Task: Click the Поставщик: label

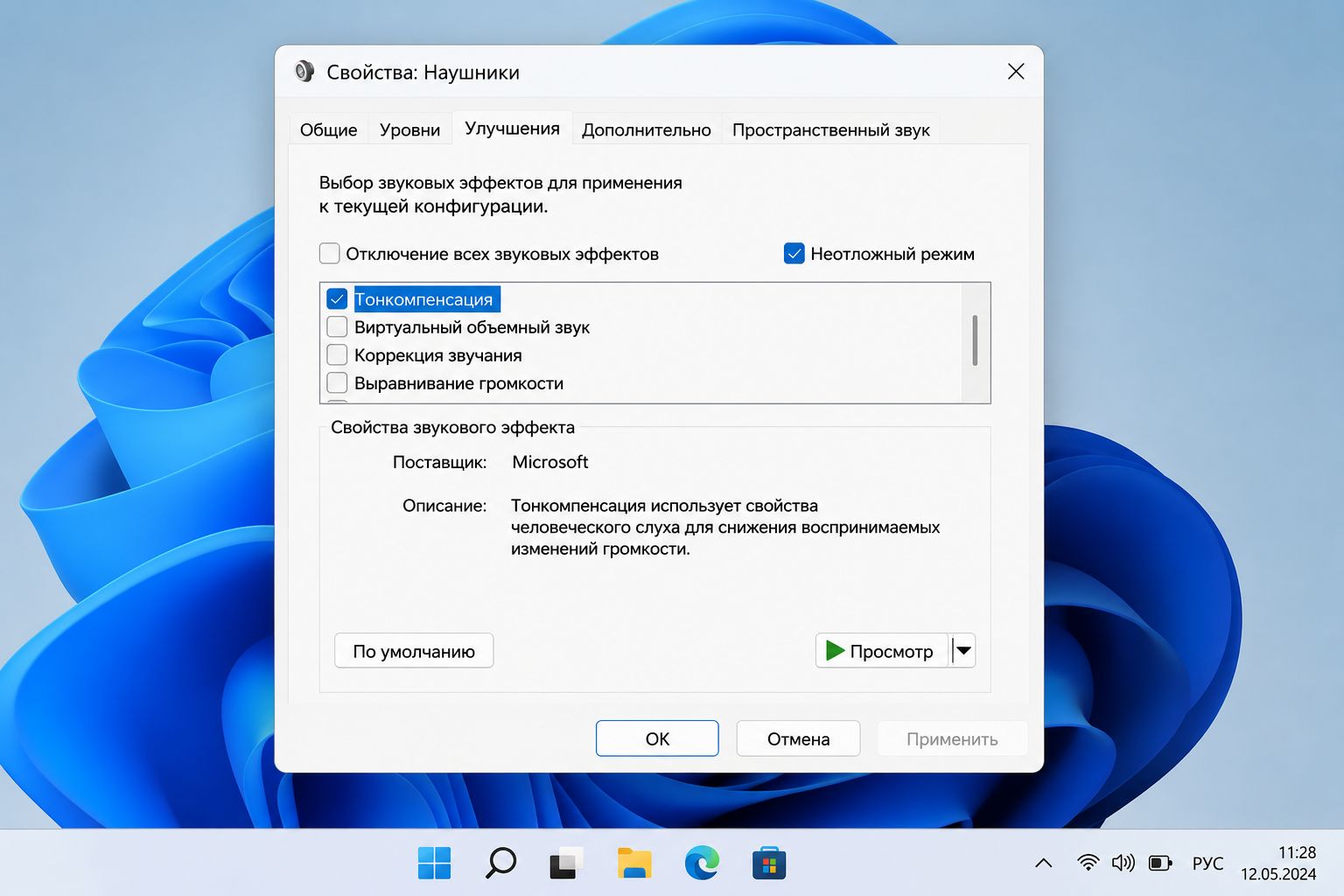Action: click(x=439, y=462)
